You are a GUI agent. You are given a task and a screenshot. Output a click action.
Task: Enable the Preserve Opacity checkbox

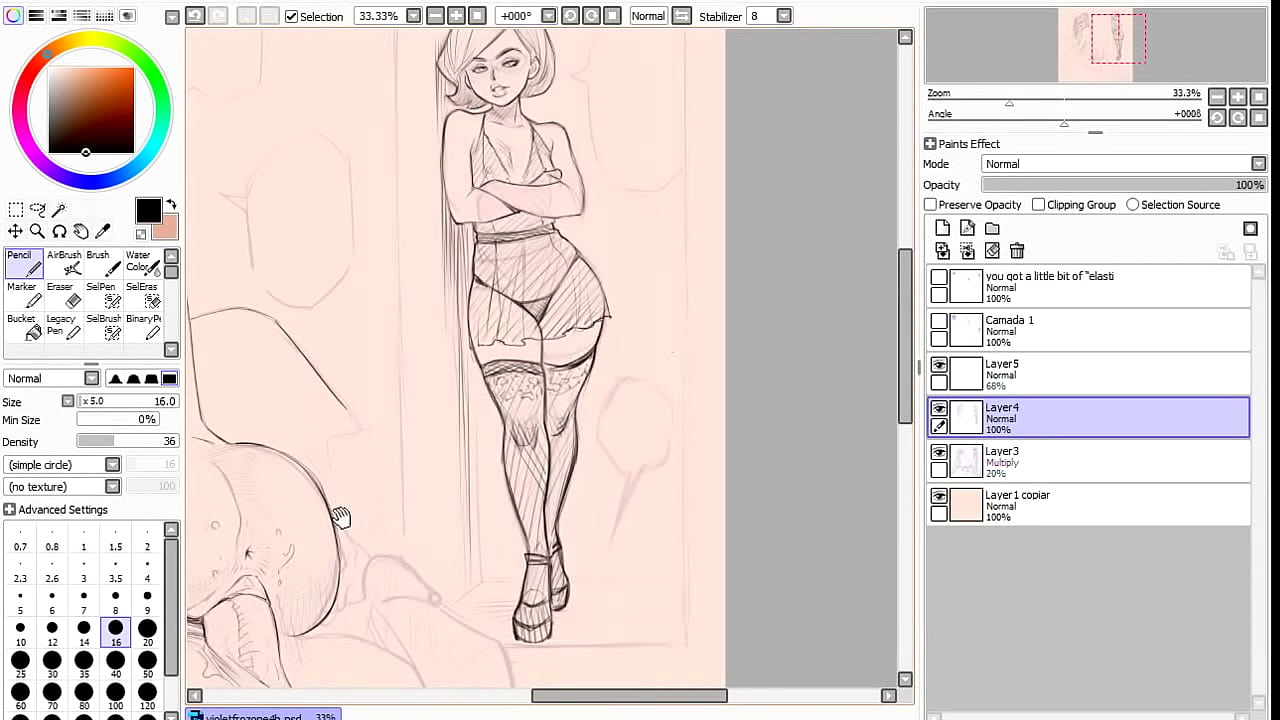[x=931, y=205]
